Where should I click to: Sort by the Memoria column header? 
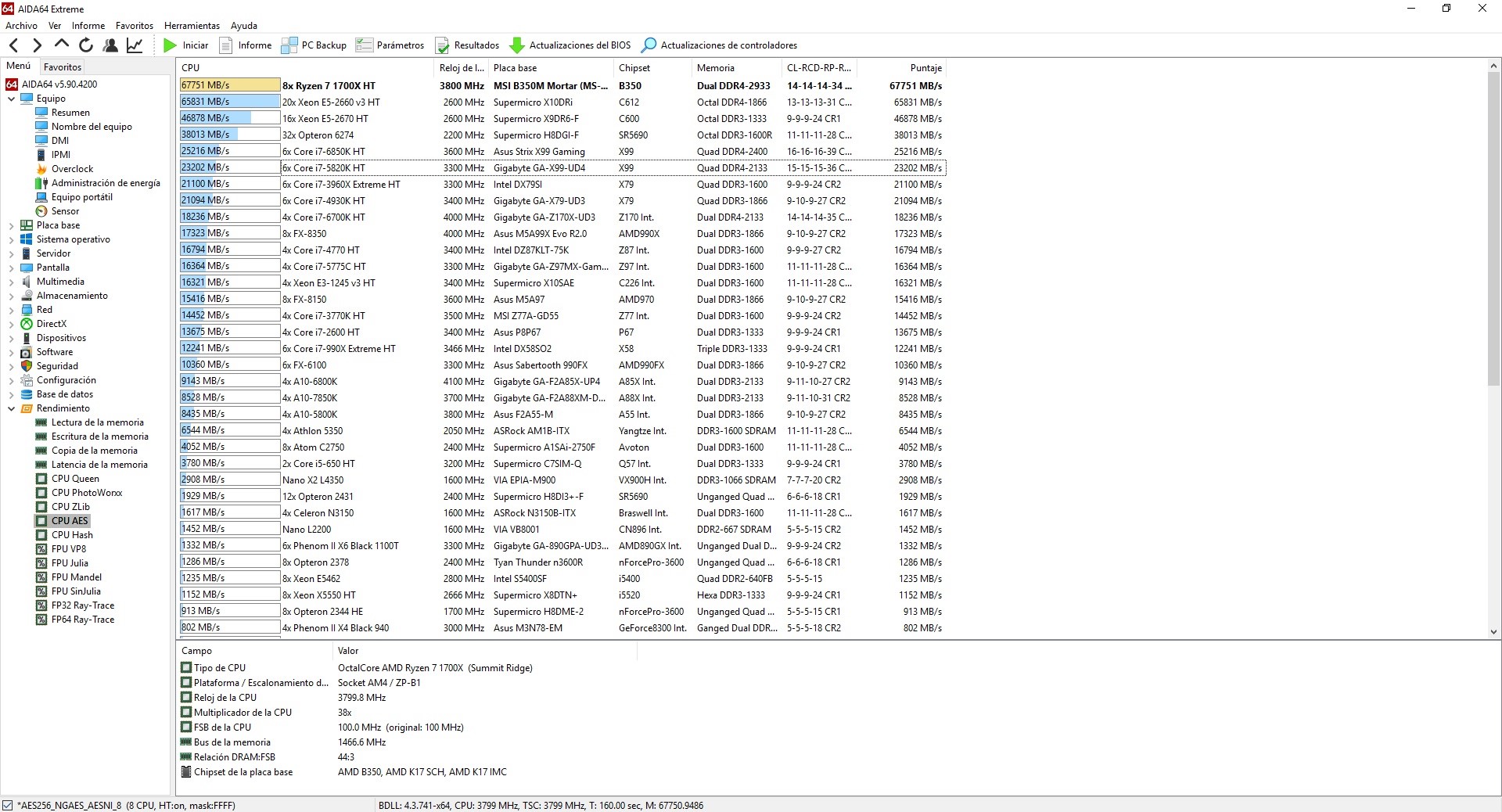coord(737,68)
